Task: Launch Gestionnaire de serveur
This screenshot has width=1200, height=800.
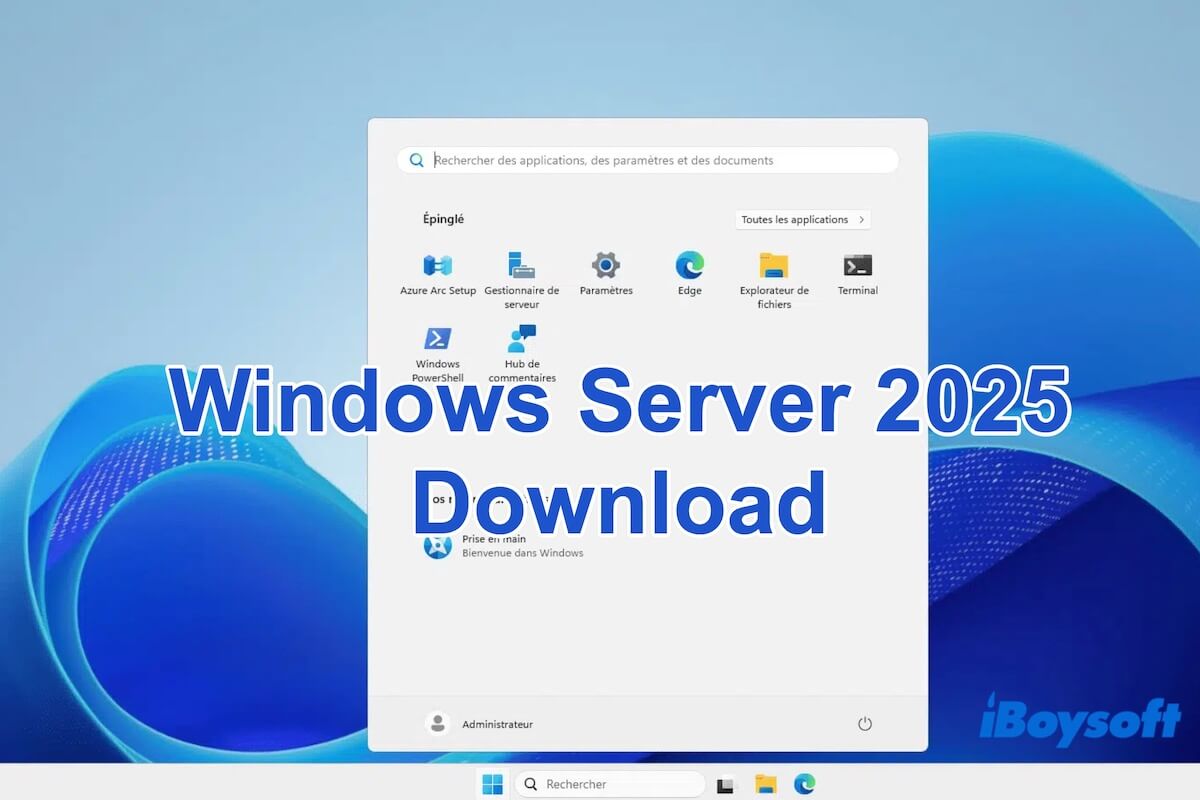Action: click(x=521, y=267)
